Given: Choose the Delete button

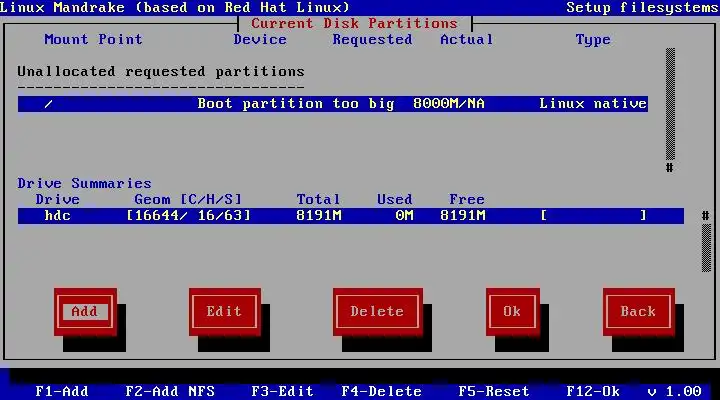Looking at the screenshot, I should coord(377,312).
